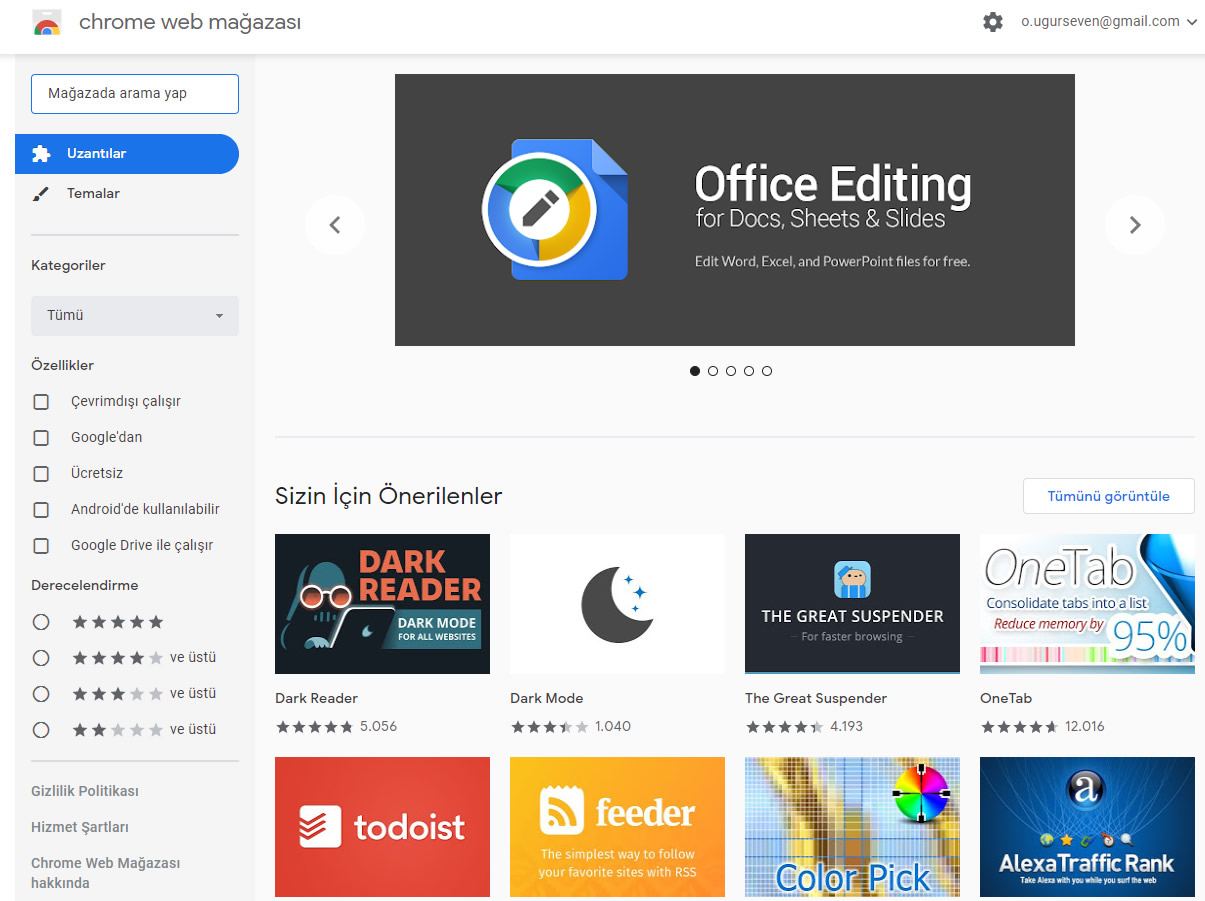Go to next carousel slide arrow
The height and width of the screenshot is (901, 1205).
tap(1135, 225)
